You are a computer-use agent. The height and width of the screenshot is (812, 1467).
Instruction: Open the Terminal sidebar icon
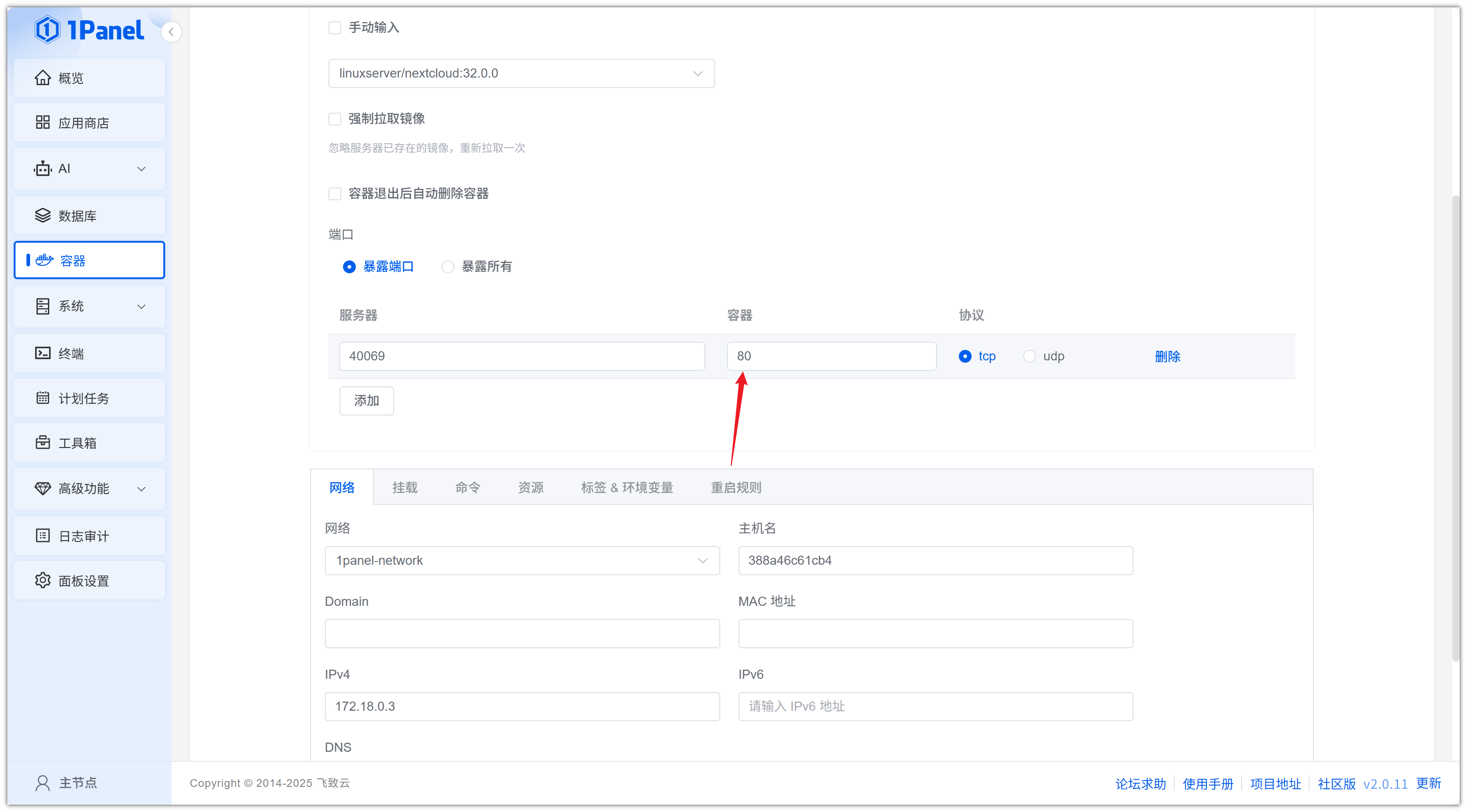[43, 353]
